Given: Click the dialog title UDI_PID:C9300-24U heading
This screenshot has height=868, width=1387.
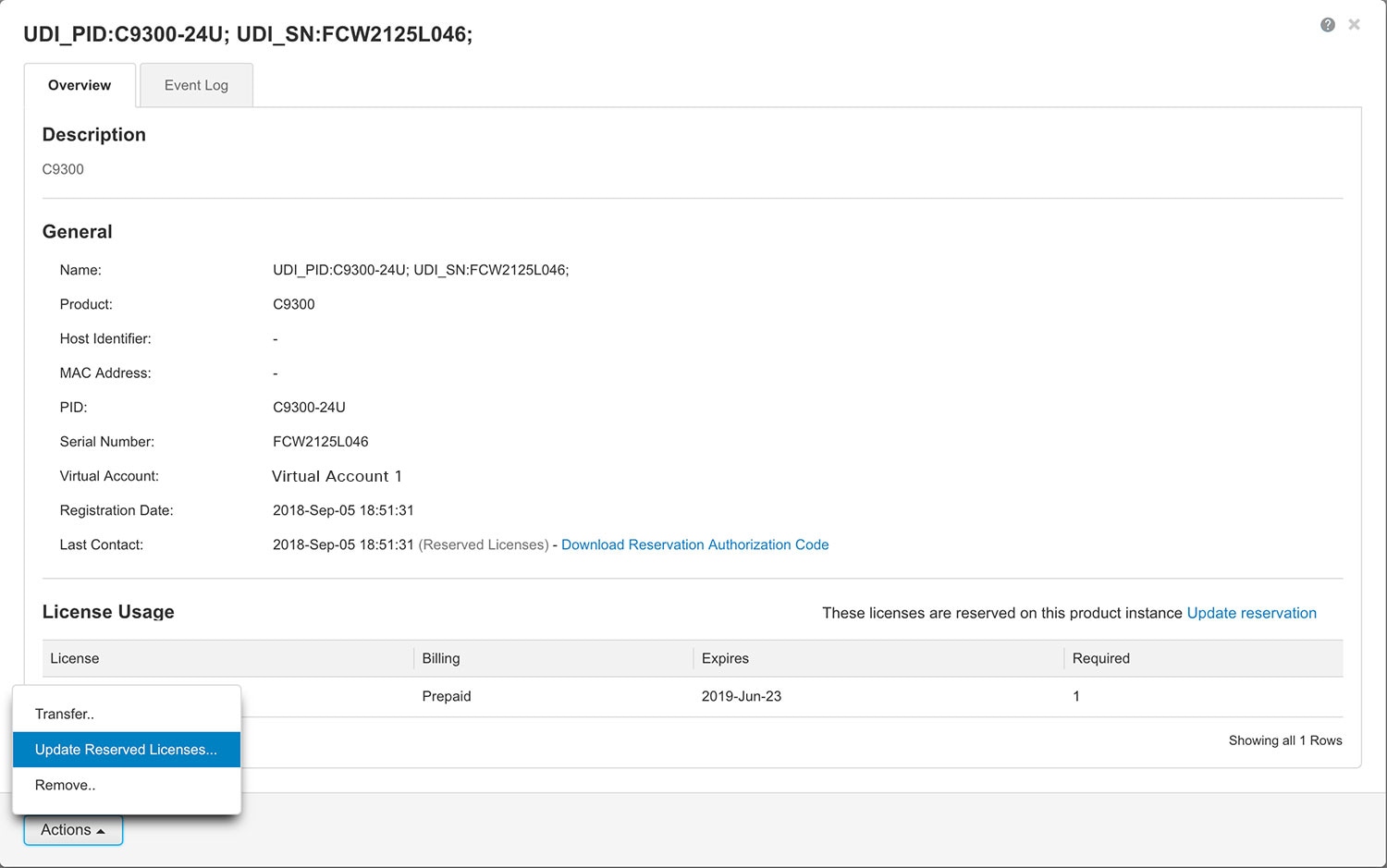Looking at the screenshot, I should [x=248, y=34].
